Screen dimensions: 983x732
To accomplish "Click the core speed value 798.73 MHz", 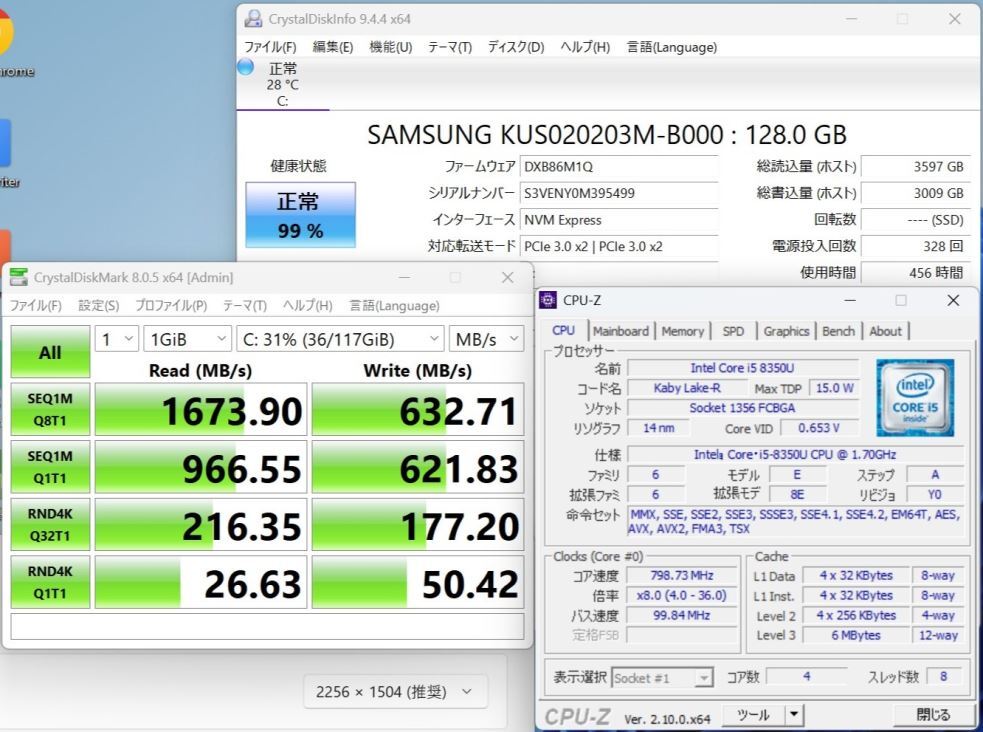I will click(682, 575).
